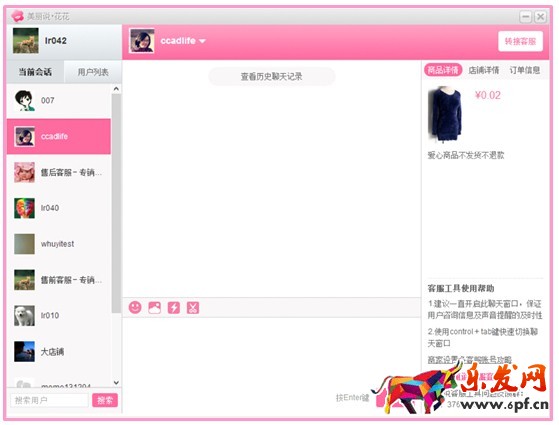Click the 转接客服 button
The width and height of the screenshot is (559, 425).
520,41
